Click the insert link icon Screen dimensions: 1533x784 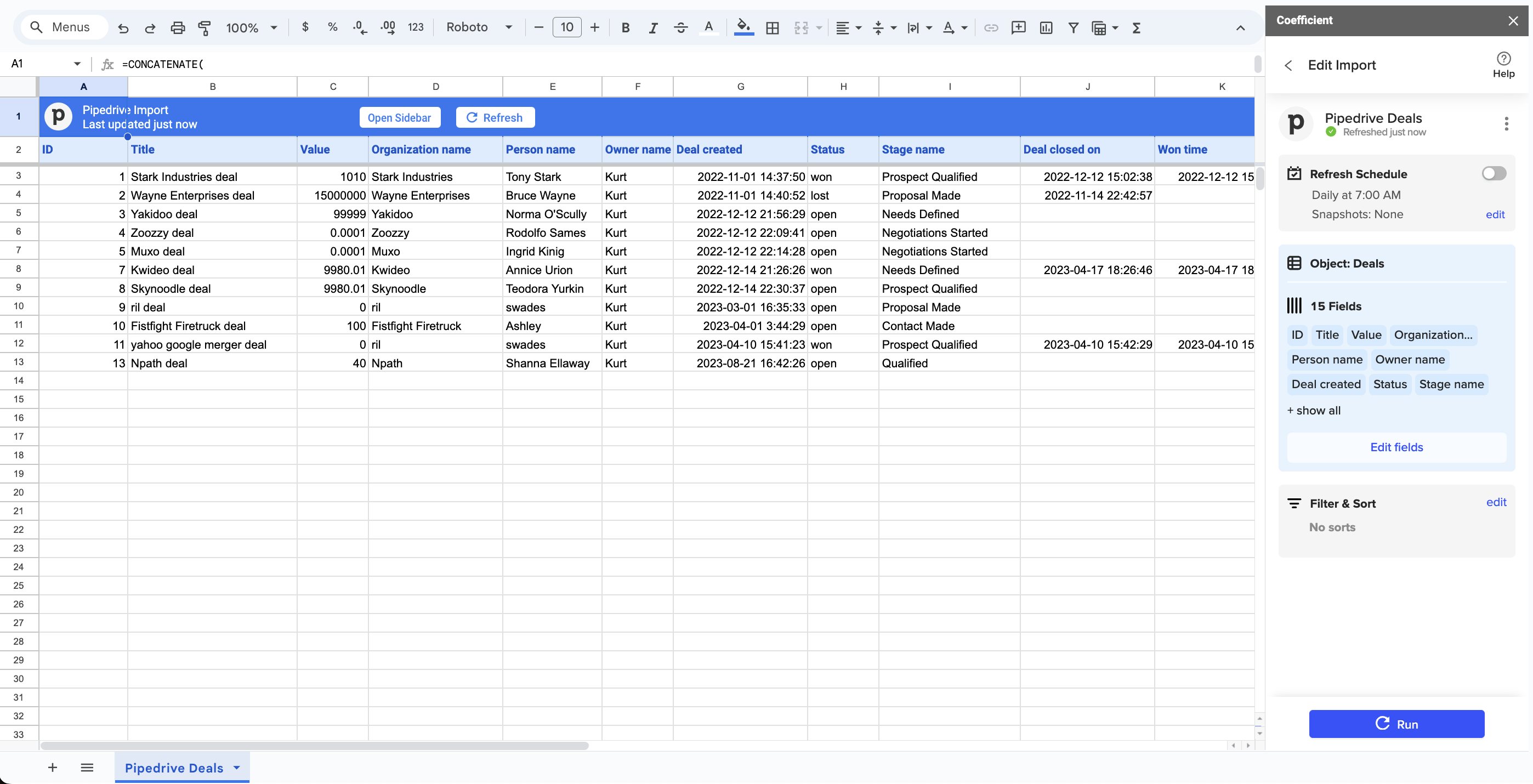991,27
